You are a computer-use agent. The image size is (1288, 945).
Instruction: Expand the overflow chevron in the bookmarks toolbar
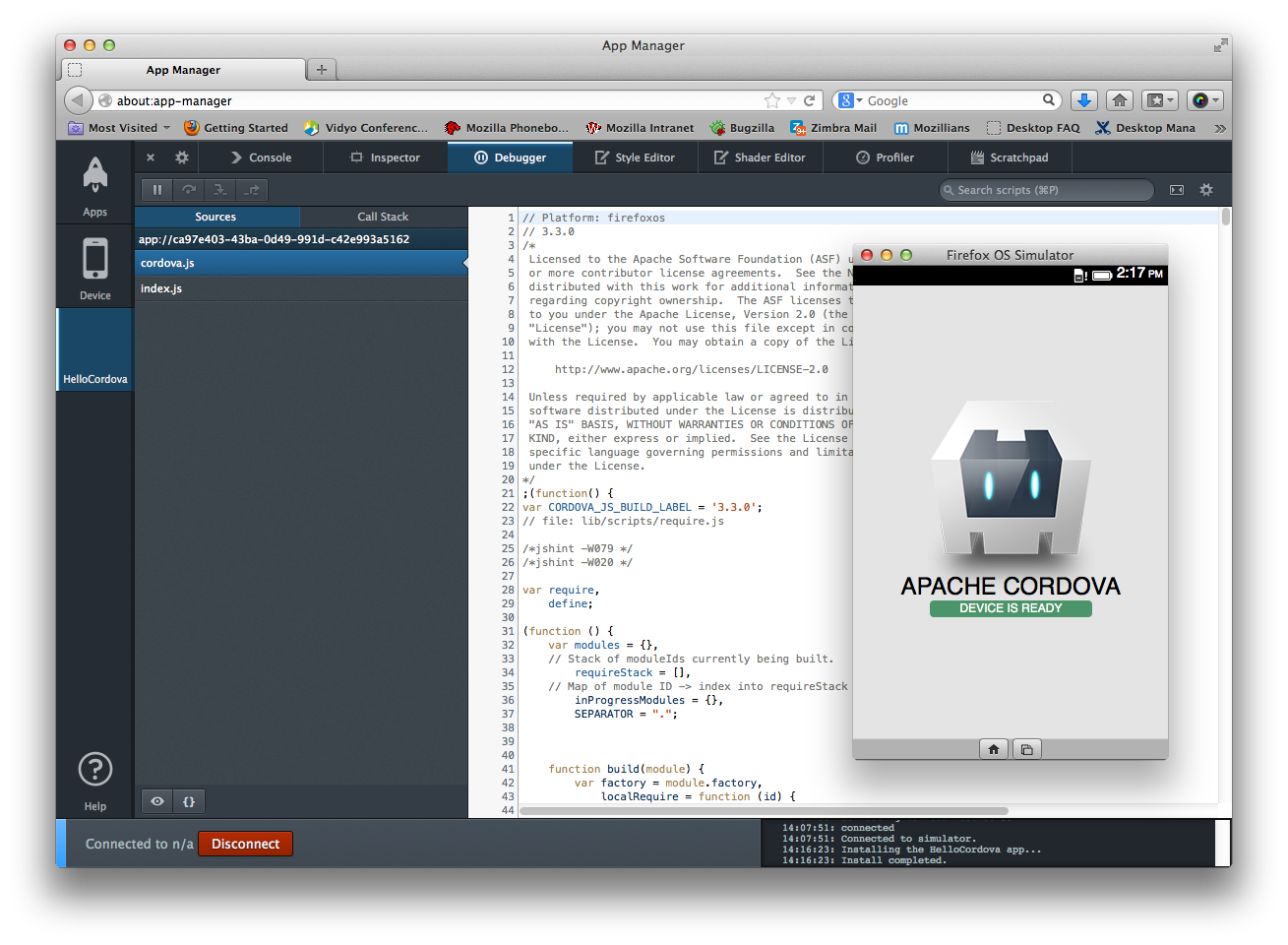(x=1219, y=127)
